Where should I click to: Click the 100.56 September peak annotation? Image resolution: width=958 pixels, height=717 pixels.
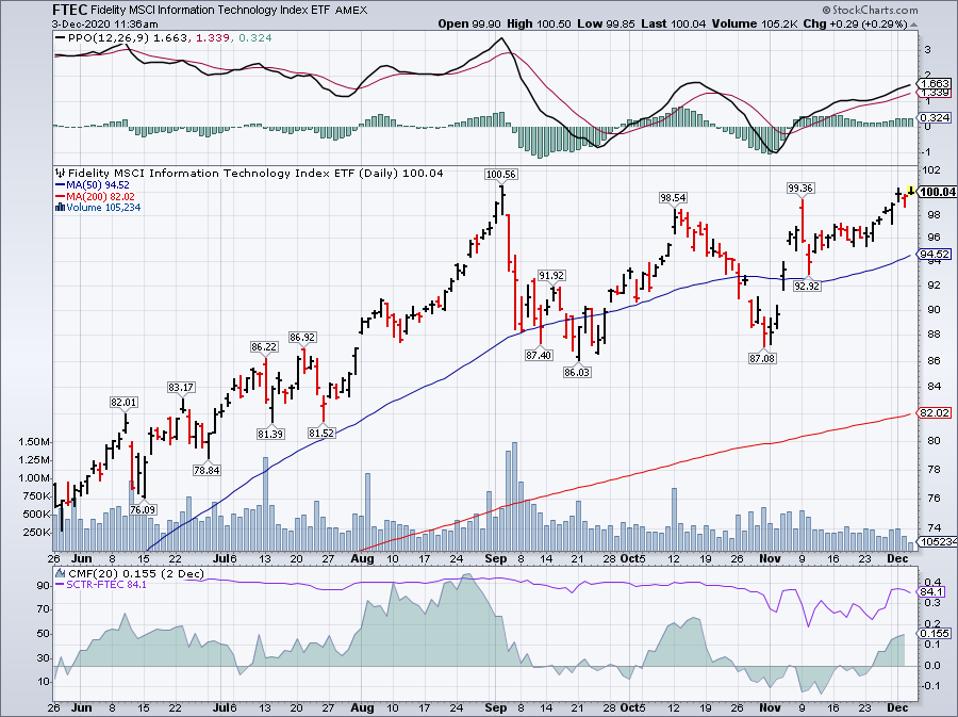500,174
